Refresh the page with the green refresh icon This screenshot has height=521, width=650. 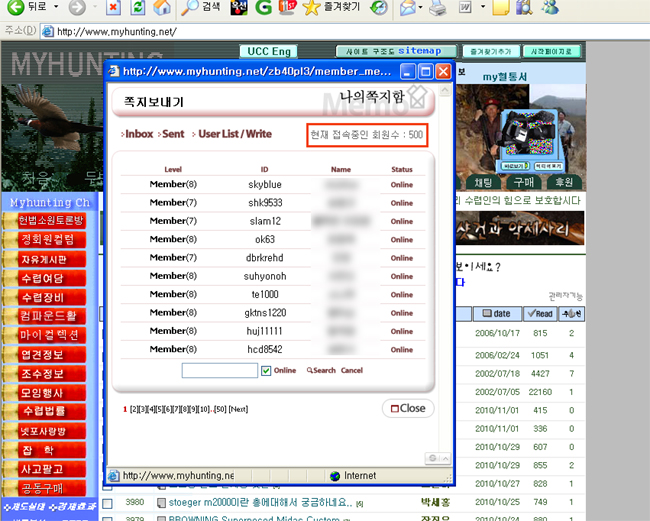point(137,8)
